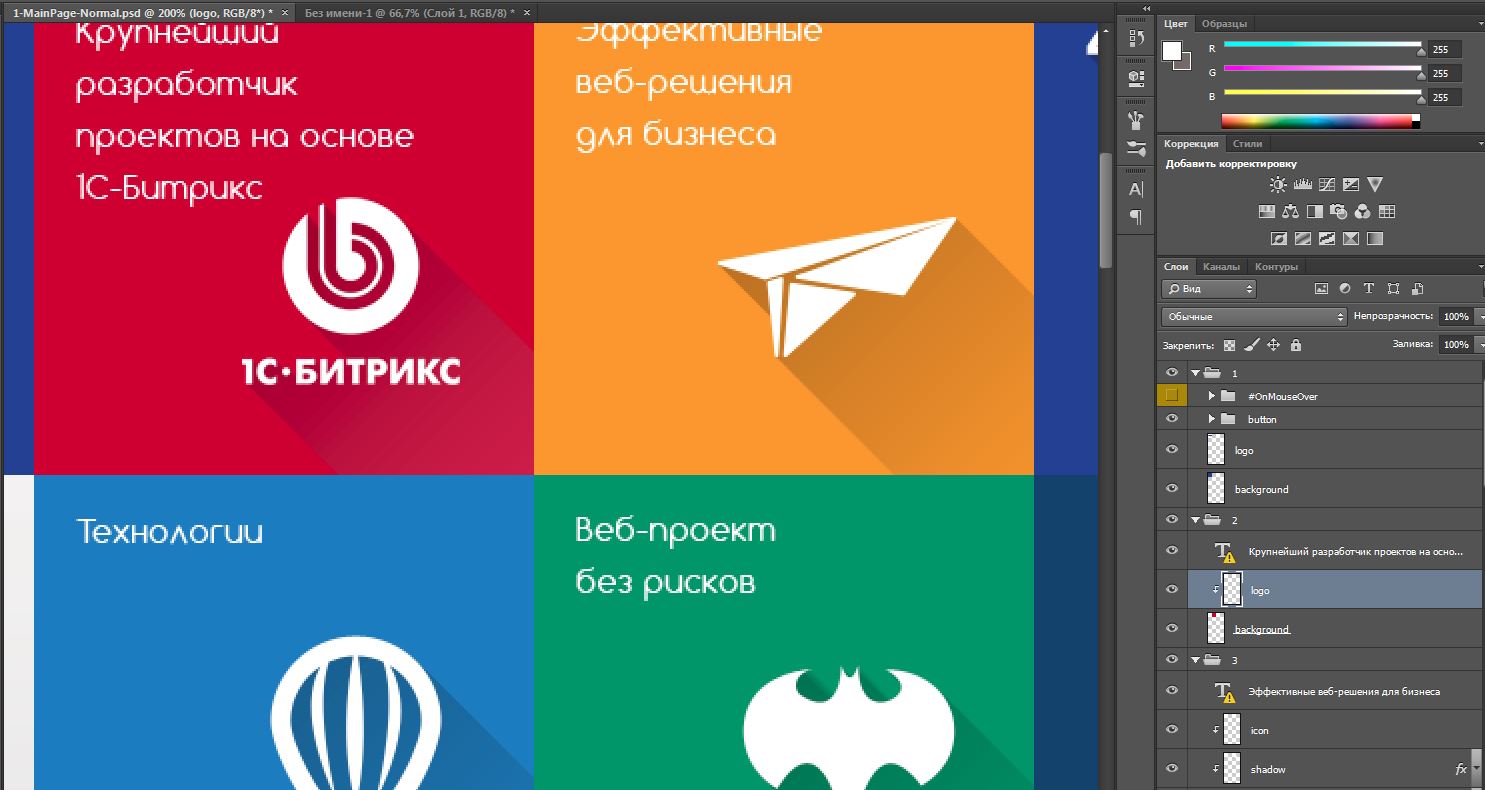This screenshot has width=1485, height=790.
Task: Switch to the Образцы tab
Action: pos(1224,24)
